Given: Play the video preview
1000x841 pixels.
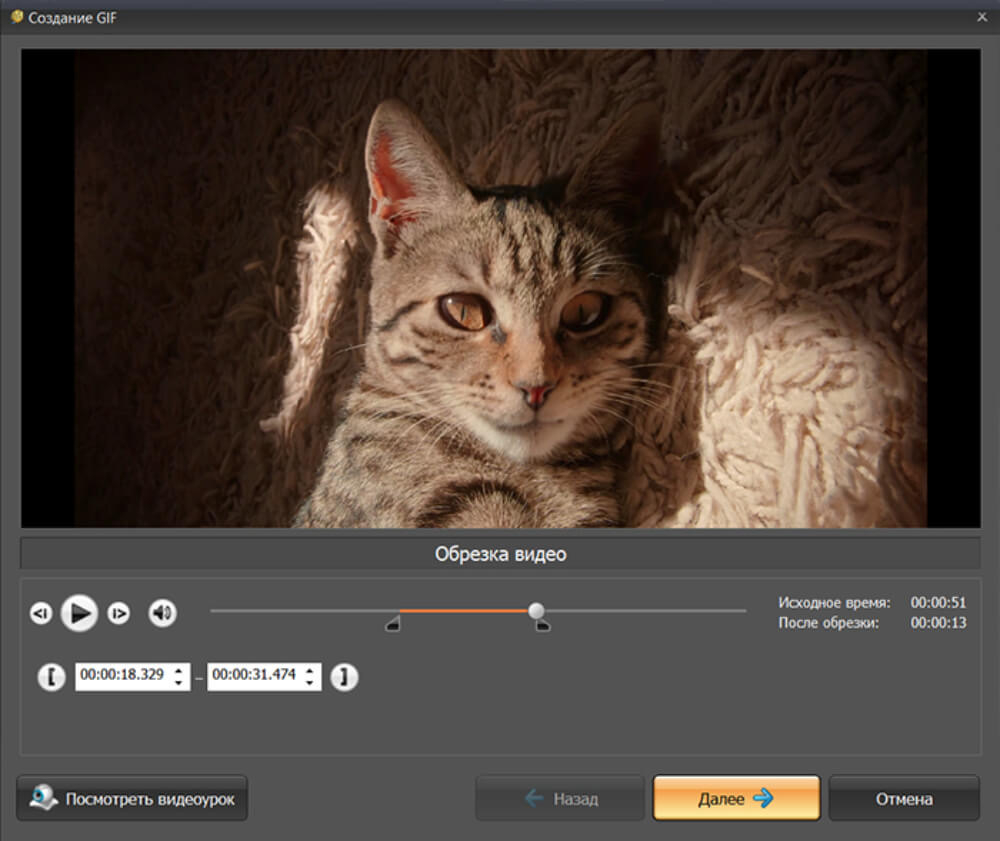Looking at the screenshot, I should tap(79, 613).
